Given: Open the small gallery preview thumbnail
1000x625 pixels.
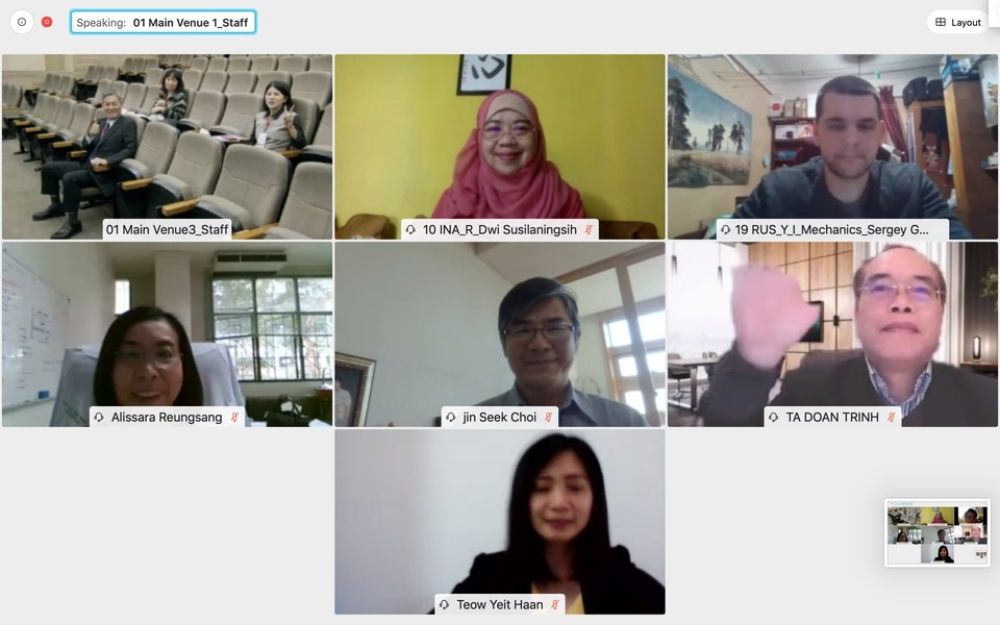Looking at the screenshot, I should click(x=937, y=533).
